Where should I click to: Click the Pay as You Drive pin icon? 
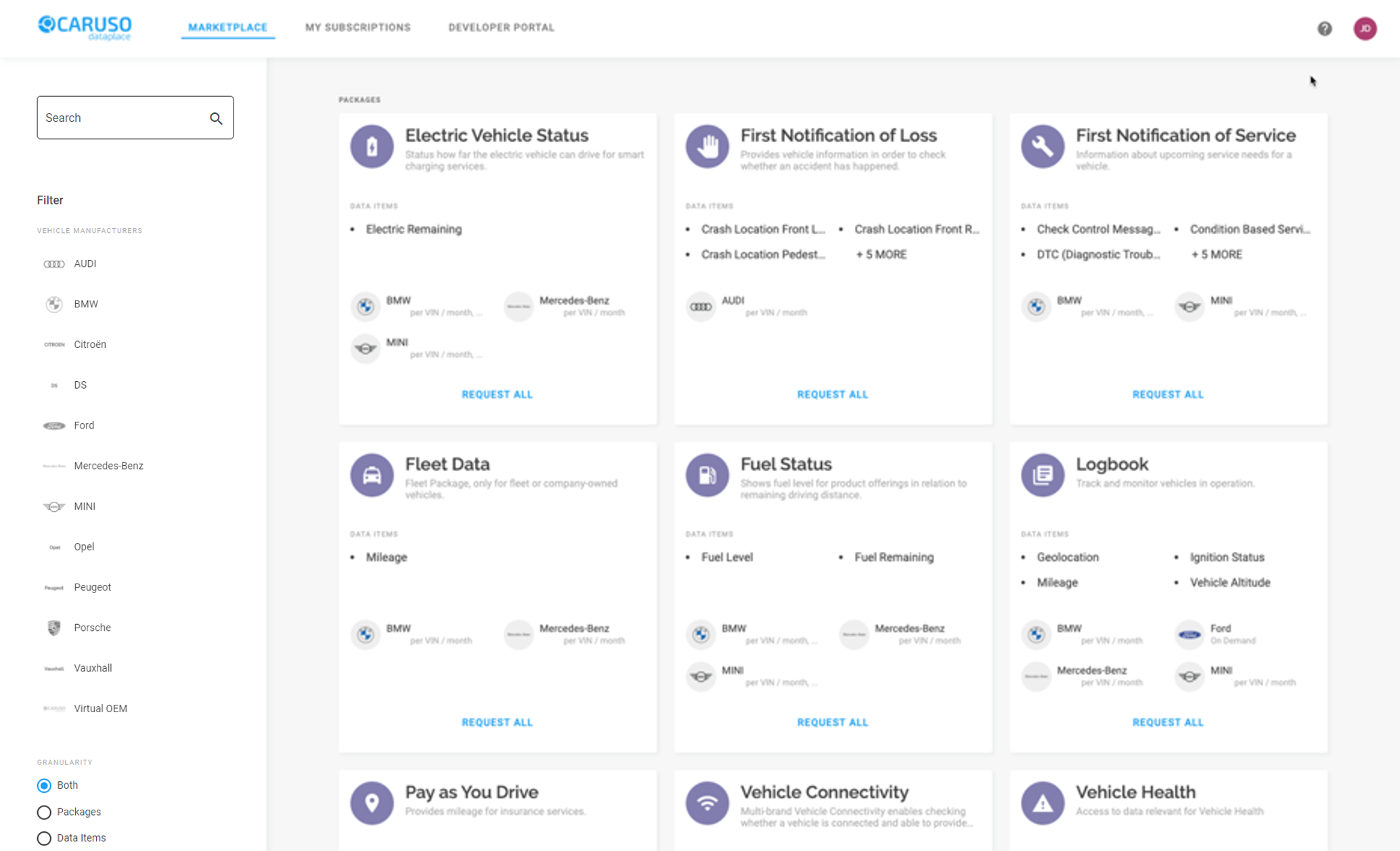point(372,803)
